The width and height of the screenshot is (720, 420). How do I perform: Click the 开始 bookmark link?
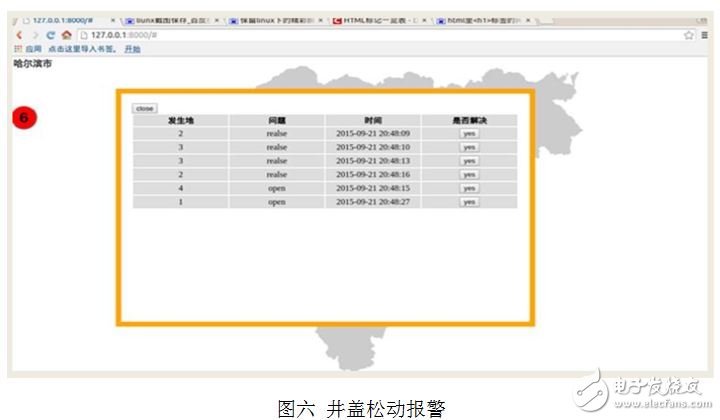(x=133, y=48)
